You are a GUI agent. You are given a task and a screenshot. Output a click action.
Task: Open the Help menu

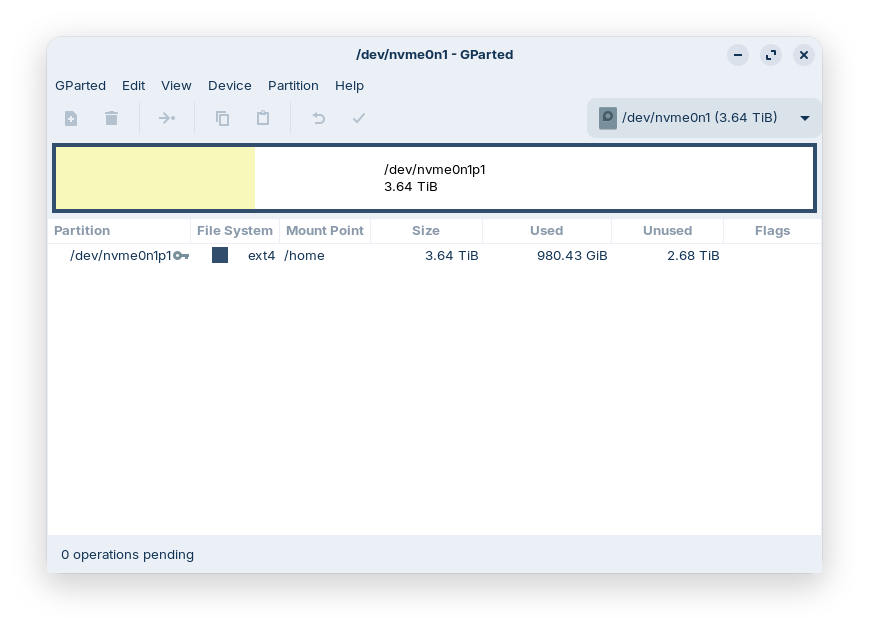click(x=349, y=86)
